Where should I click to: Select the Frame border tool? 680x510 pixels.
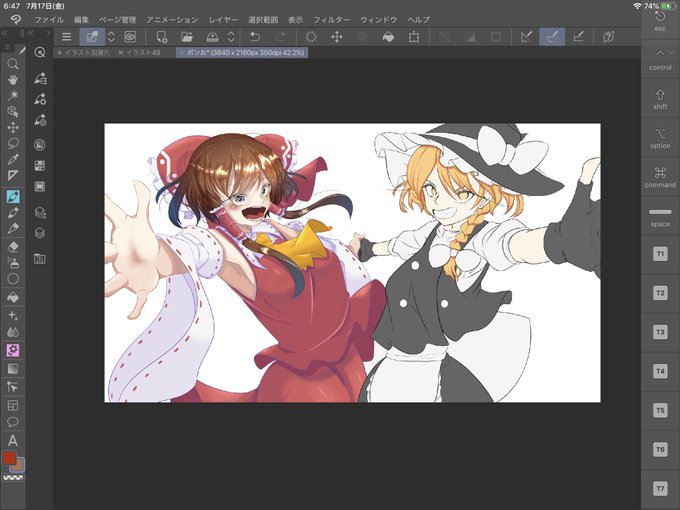pos(13,405)
